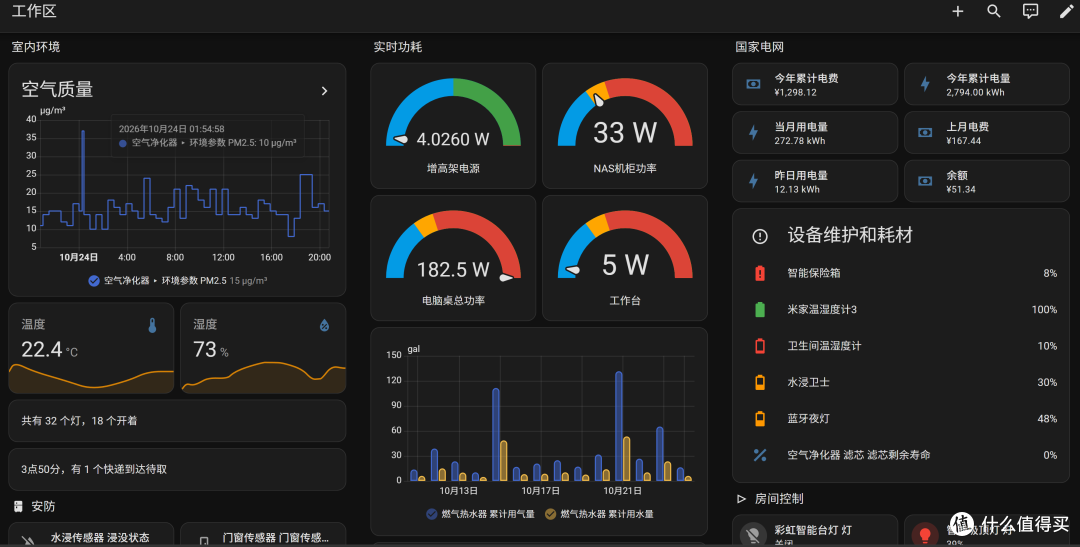The image size is (1080, 547).
Task: Open the 水浸传感器 浸没状态 card
Action: (91, 535)
